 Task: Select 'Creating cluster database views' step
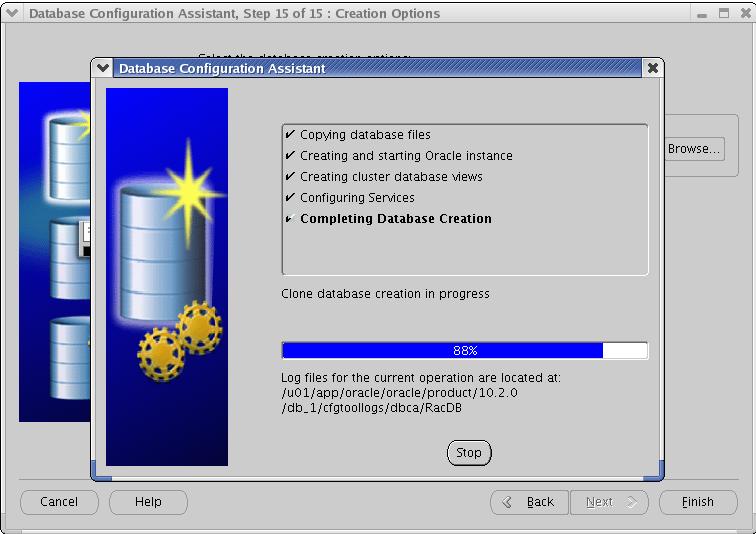391,177
